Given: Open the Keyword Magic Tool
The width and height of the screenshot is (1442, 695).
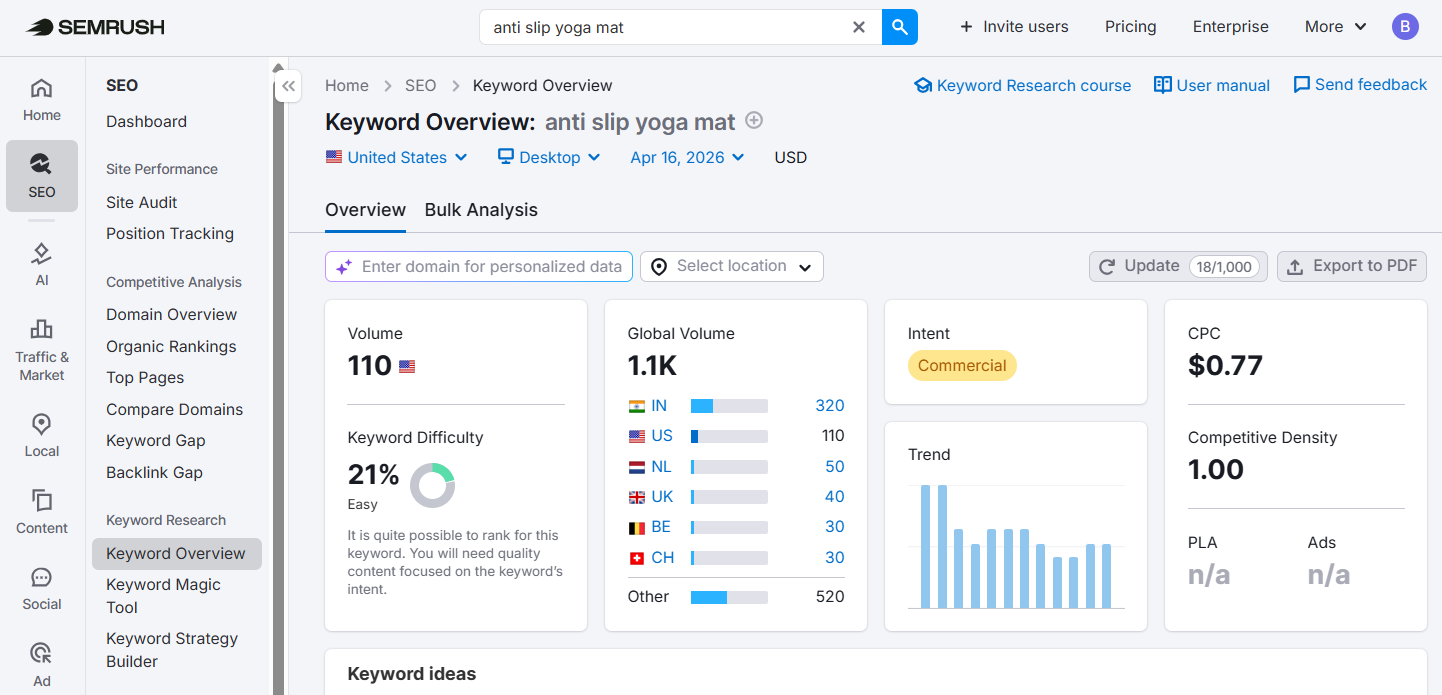Looking at the screenshot, I should [163, 595].
